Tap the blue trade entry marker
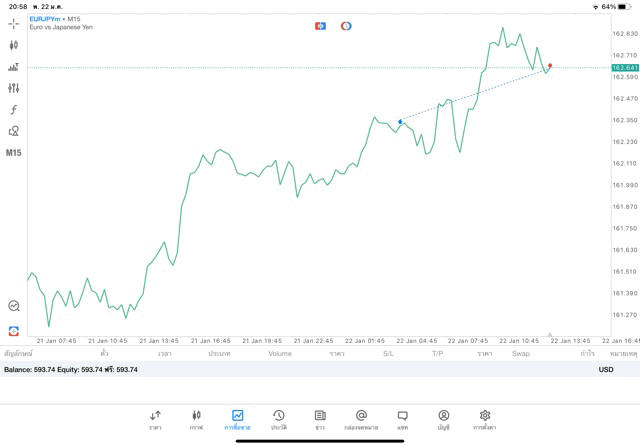 400,121
